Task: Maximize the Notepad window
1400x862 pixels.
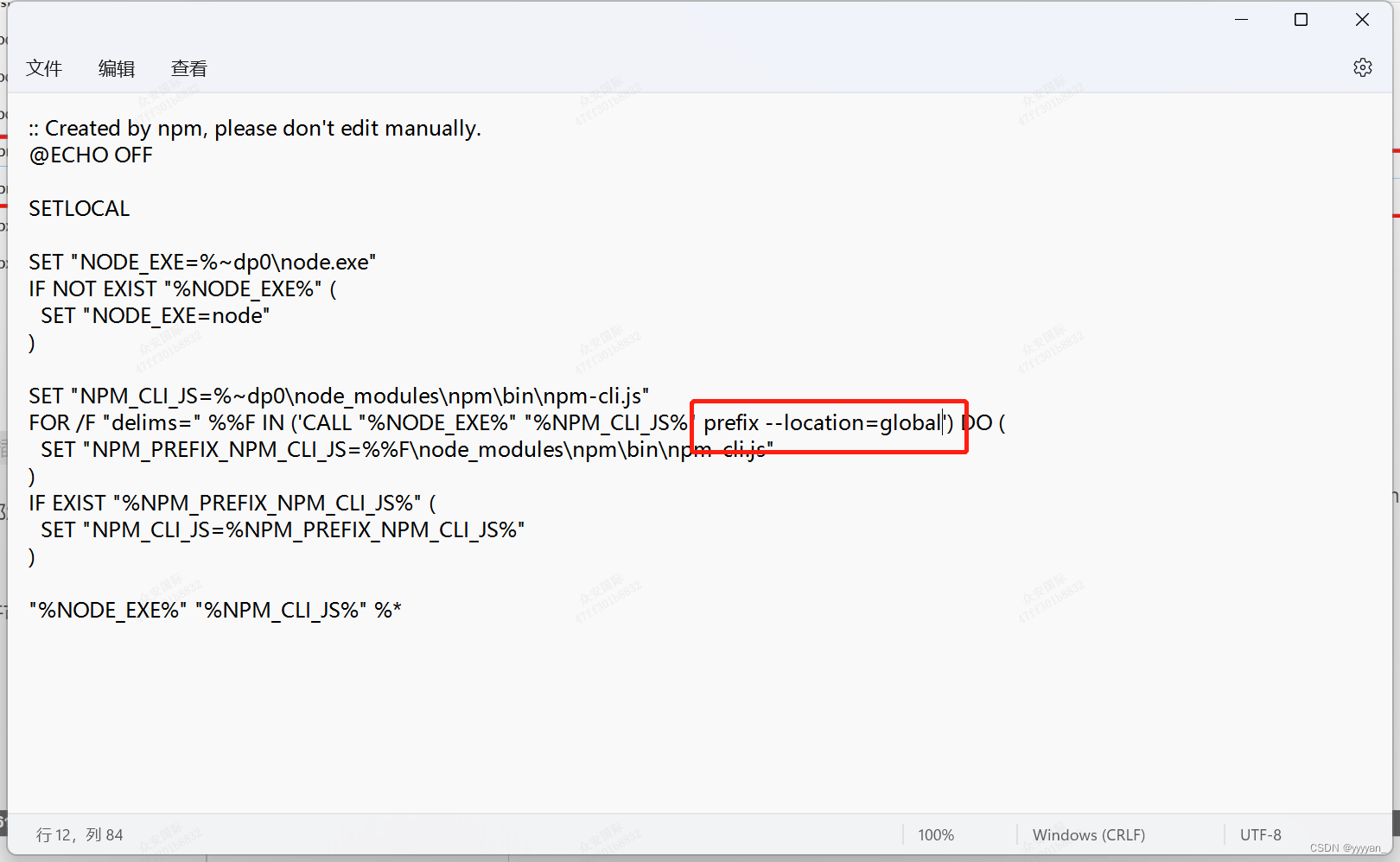Action: coord(1301,19)
